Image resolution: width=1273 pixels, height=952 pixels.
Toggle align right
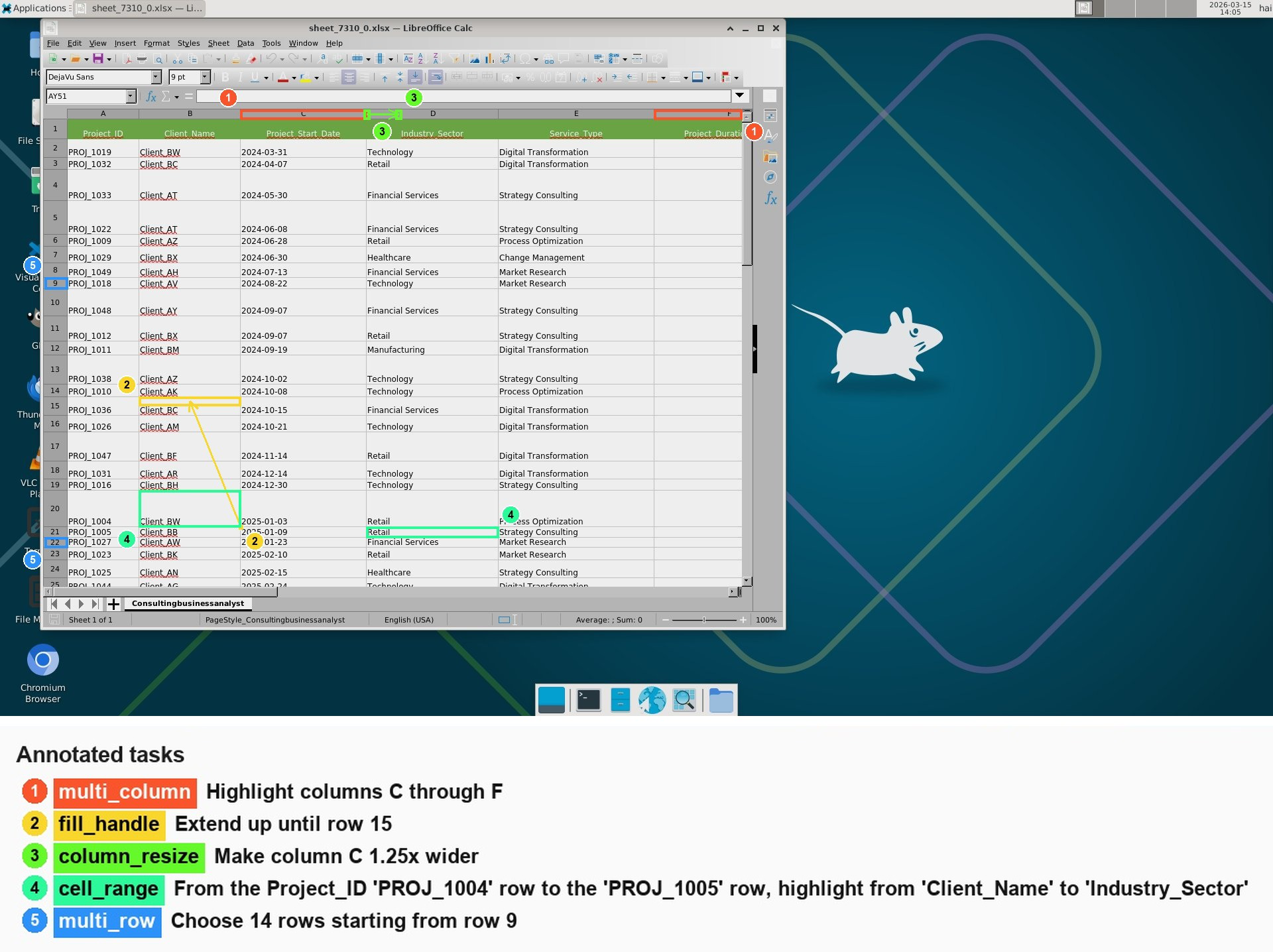point(365,78)
